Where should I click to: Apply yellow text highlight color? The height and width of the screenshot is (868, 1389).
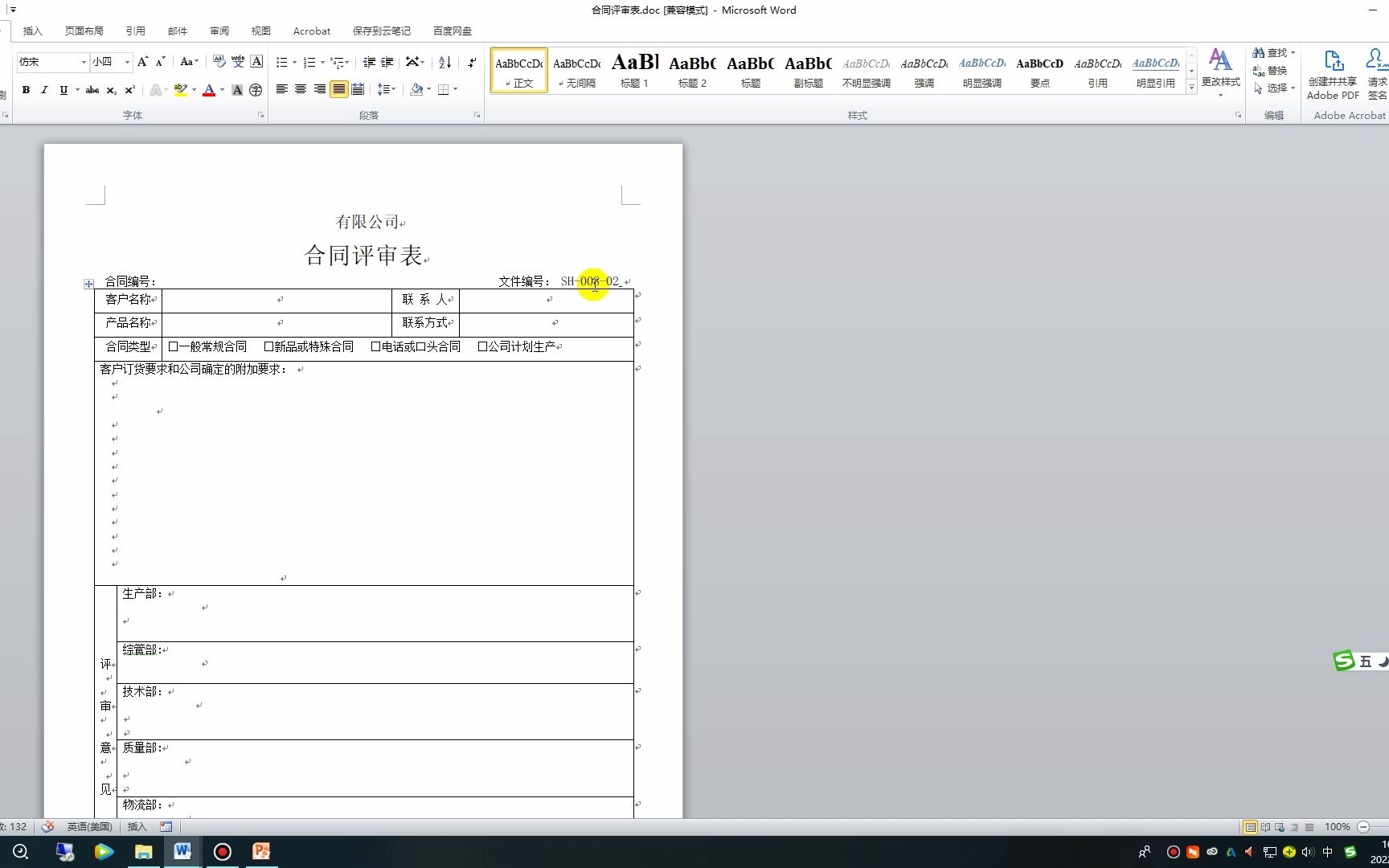click(x=181, y=90)
